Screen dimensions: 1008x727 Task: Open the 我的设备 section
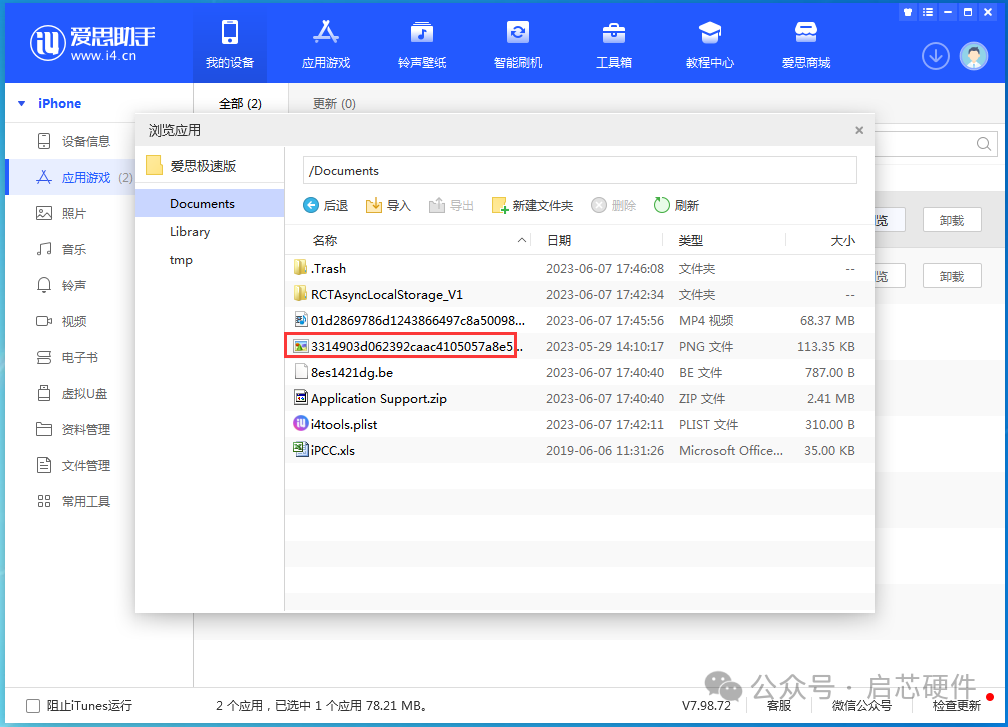[x=230, y=44]
